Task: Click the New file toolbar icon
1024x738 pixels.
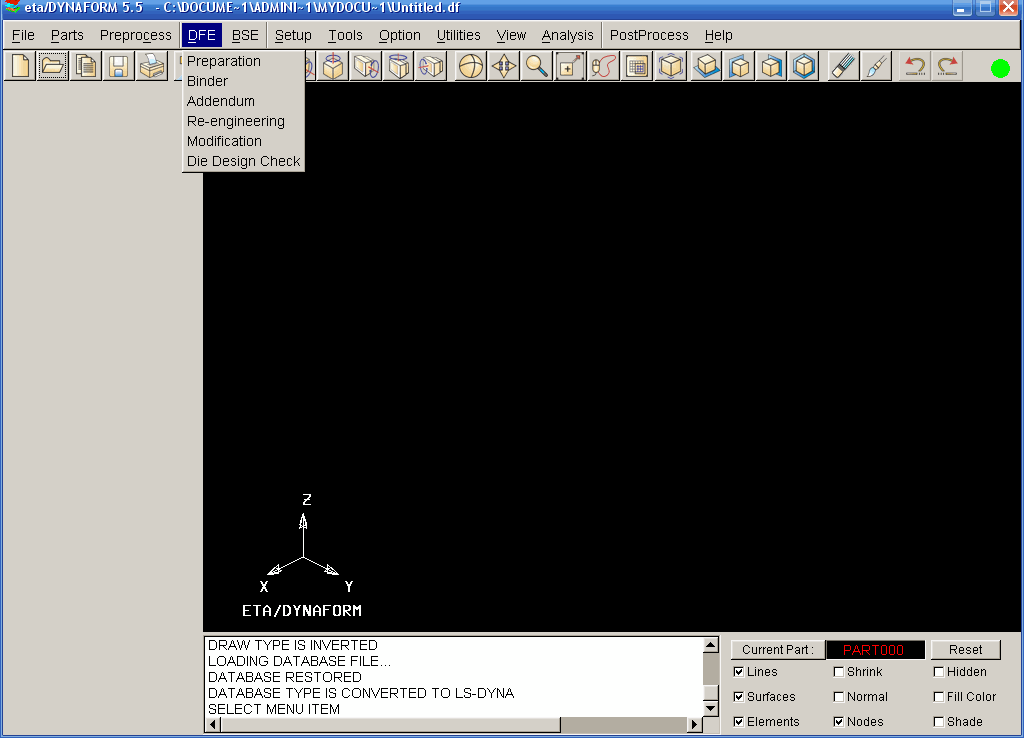Action: (20, 66)
